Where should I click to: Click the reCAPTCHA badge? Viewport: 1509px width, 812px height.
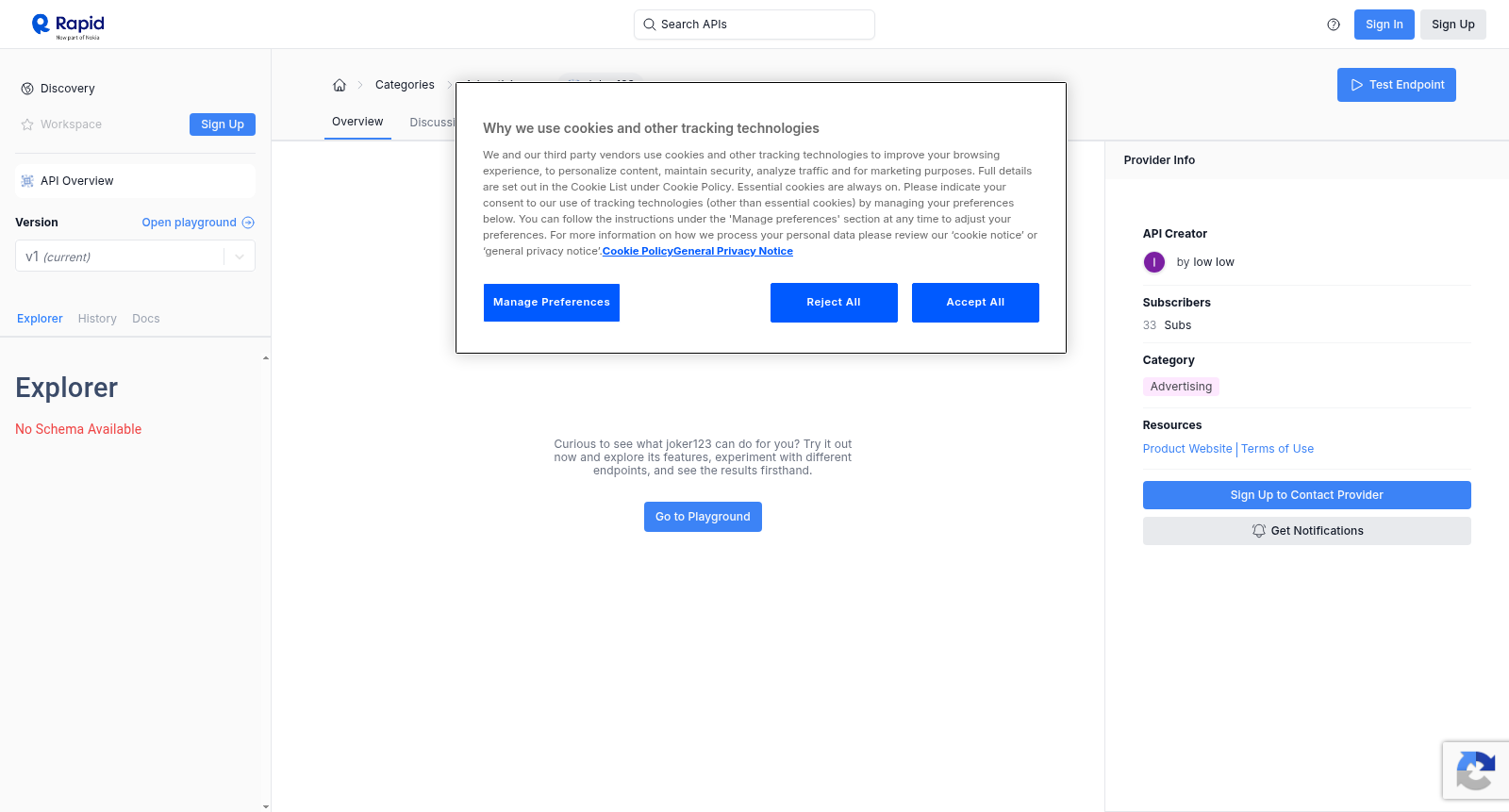point(1476,771)
